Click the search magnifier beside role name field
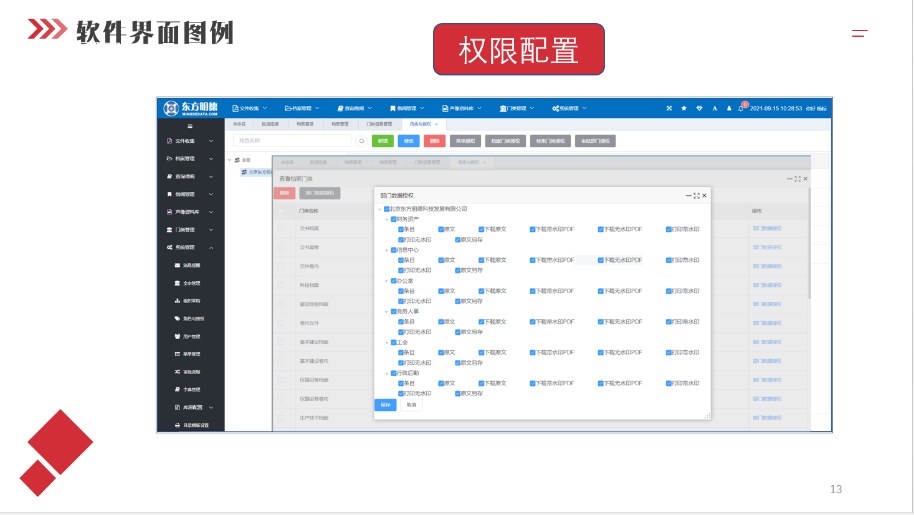Screen dimensions: 914x515 click(362, 141)
